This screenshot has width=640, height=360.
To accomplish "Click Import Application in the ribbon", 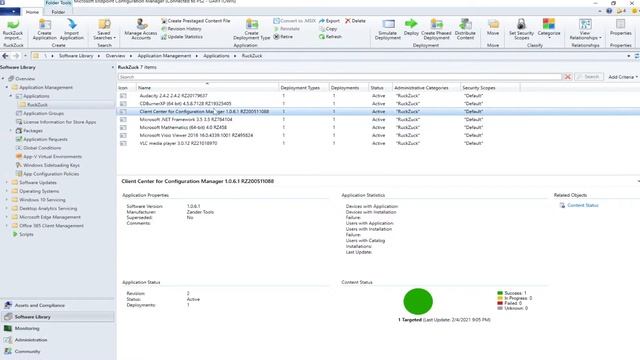I will point(71,29).
